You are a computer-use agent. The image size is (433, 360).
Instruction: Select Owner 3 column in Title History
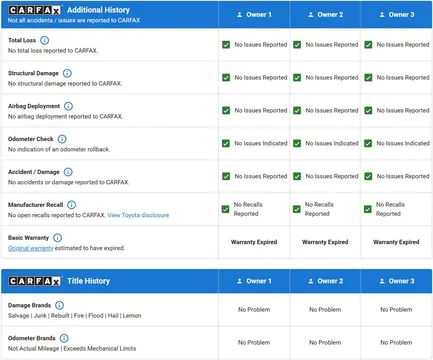(396, 281)
